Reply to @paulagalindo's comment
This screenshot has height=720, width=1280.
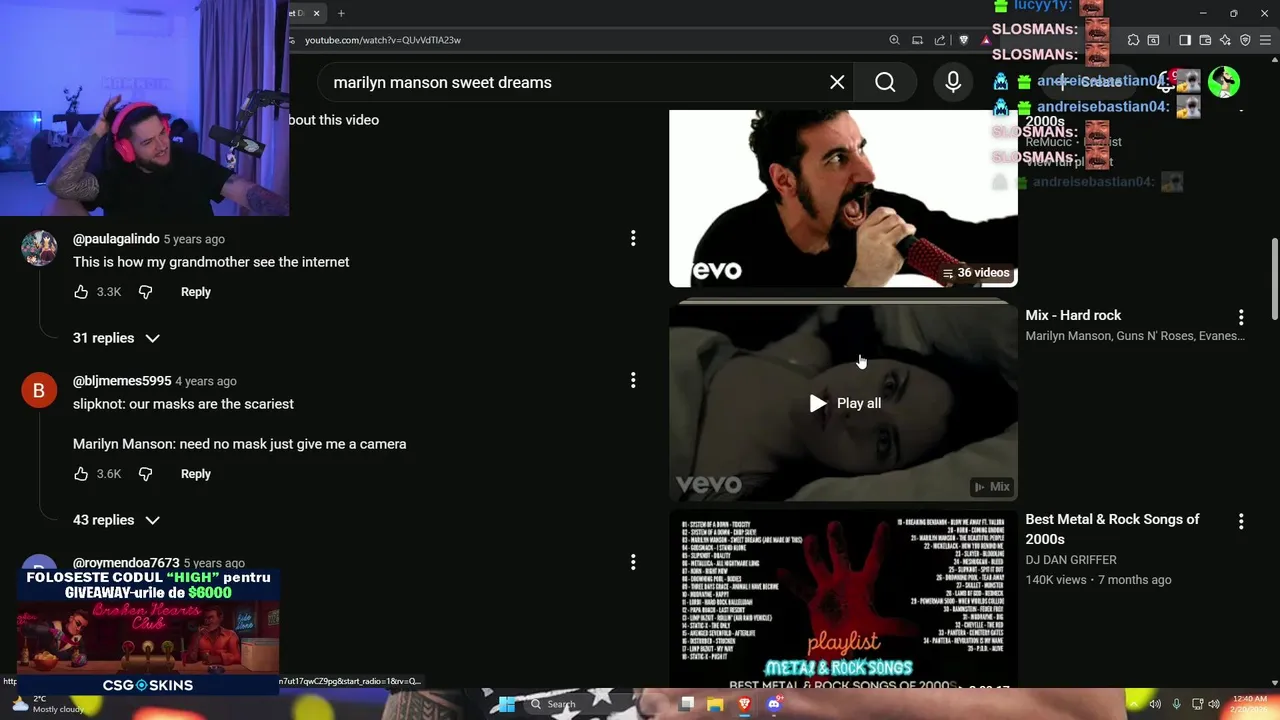click(x=196, y=292)
